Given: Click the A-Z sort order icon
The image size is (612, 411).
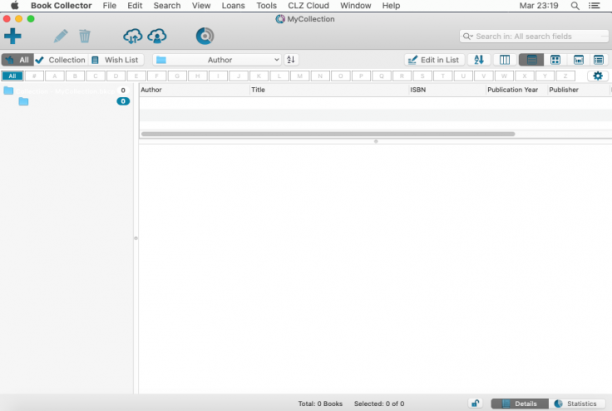Looking at the screenshot, I should click(x=479, y=60).
